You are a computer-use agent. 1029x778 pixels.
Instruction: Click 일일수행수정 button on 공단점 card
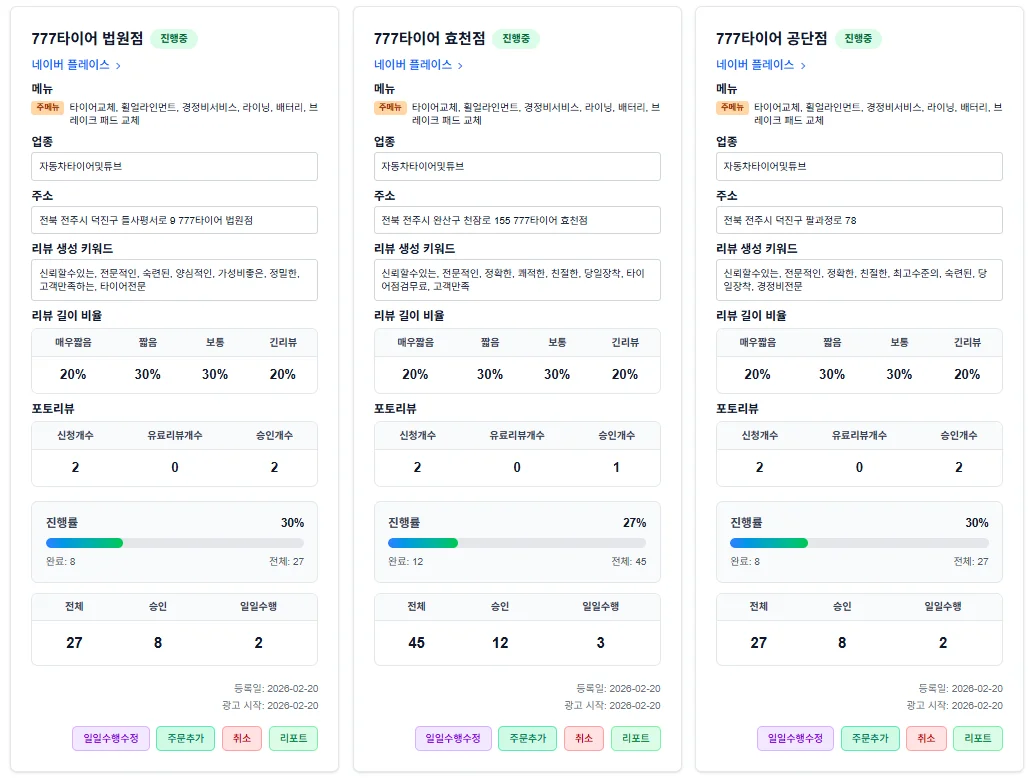pyautogui.click(x=794, y=738)
